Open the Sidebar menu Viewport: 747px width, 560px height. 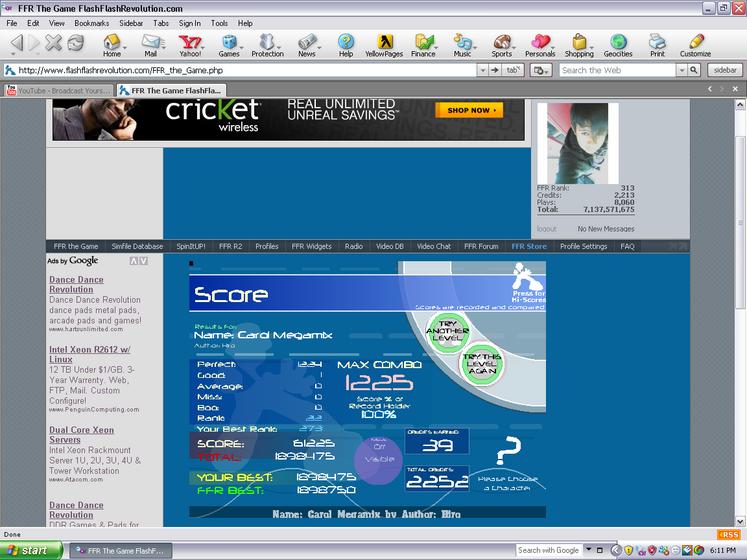(x=131, y=23)
